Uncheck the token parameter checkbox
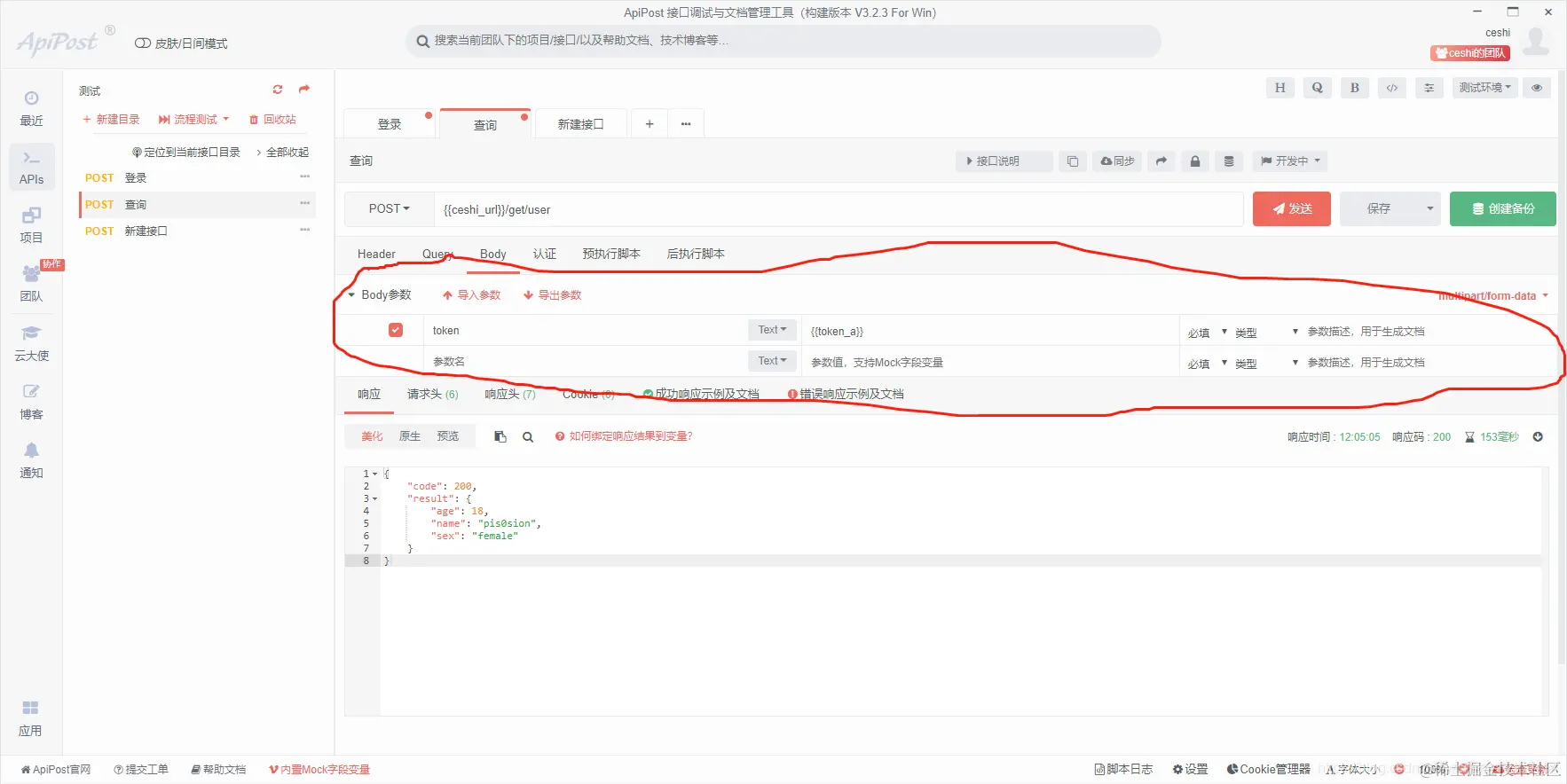1567x784 pixels. pos(396,330)
